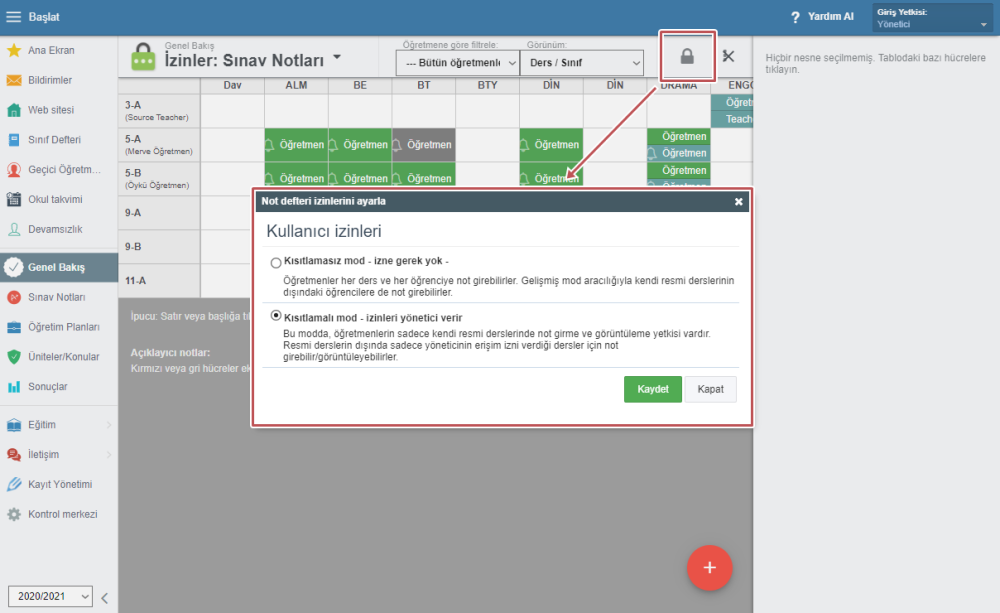Open Sınav Notları in sidebar
The width and height of the screenshot is (1000, 613).
click(59, 297)
